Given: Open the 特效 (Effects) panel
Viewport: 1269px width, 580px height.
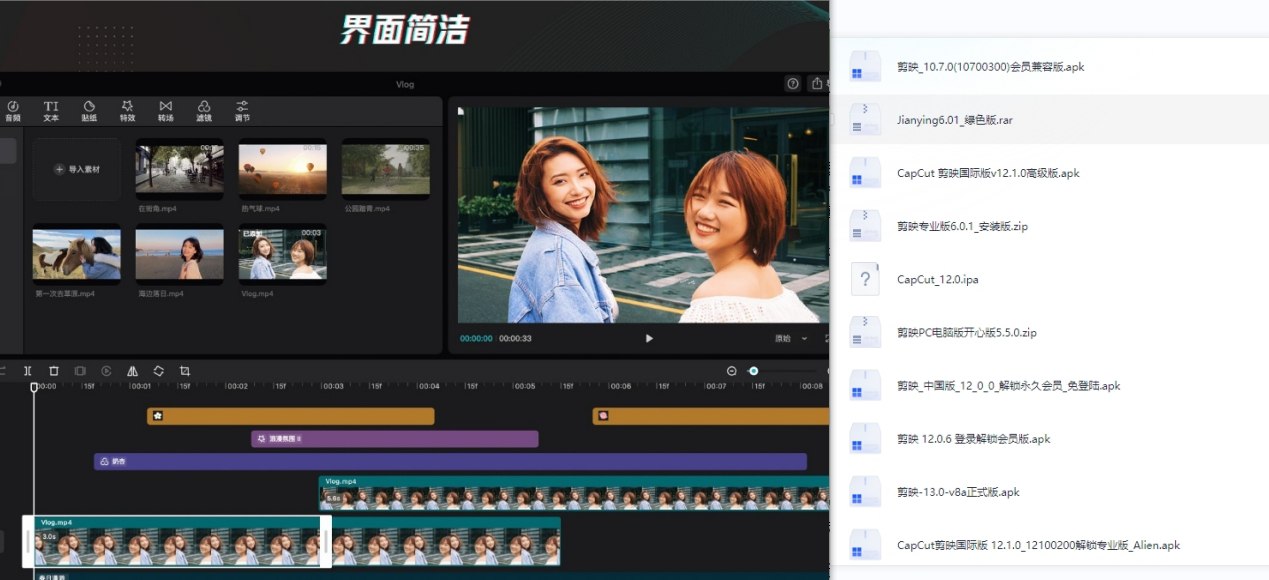Looking at the screenshot, I should [127, 110].
